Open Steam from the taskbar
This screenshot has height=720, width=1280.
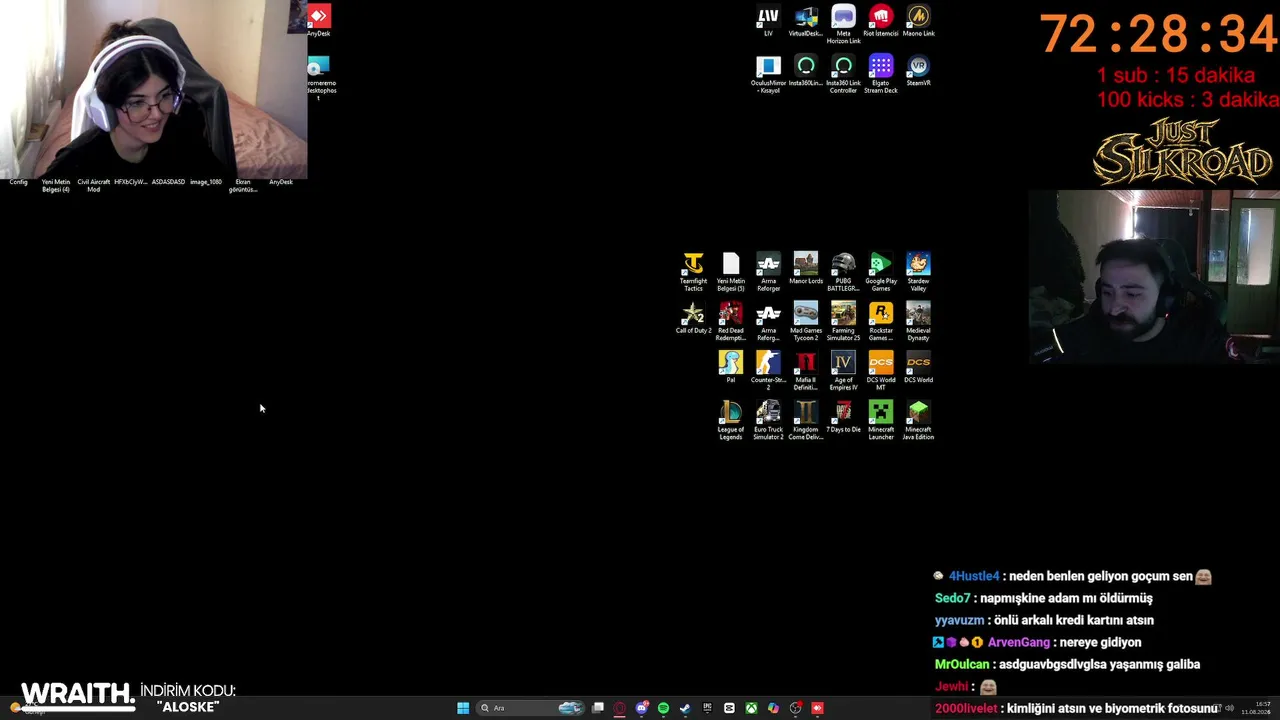coord(685,708)
